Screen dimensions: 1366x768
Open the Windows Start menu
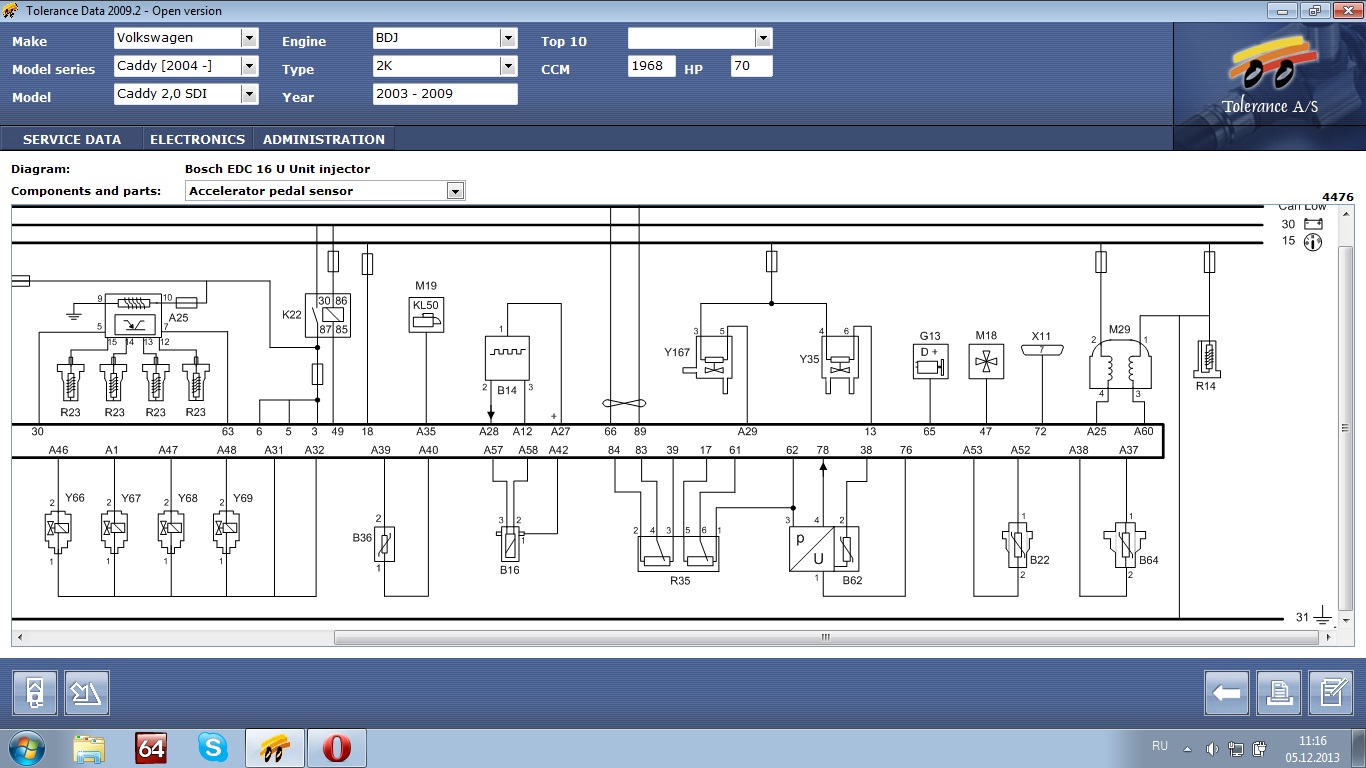[27, 747]
